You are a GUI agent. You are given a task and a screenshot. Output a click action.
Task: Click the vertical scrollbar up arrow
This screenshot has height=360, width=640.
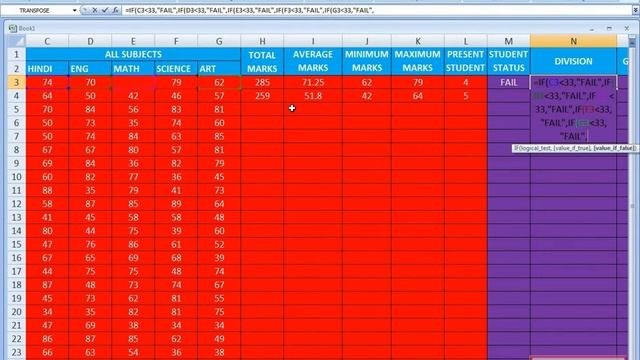click(632, 42)
